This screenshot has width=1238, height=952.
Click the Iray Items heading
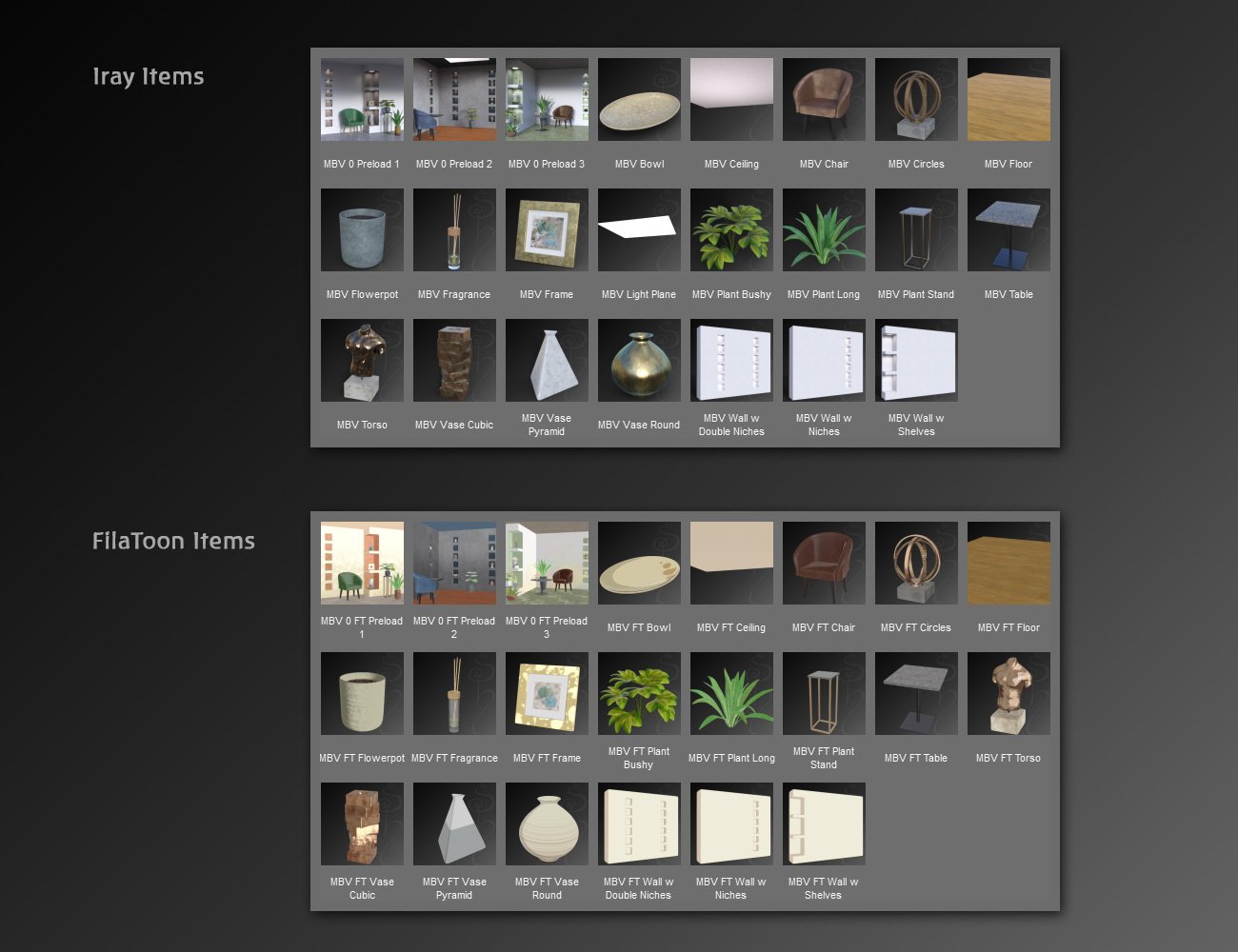coord(149,76)
